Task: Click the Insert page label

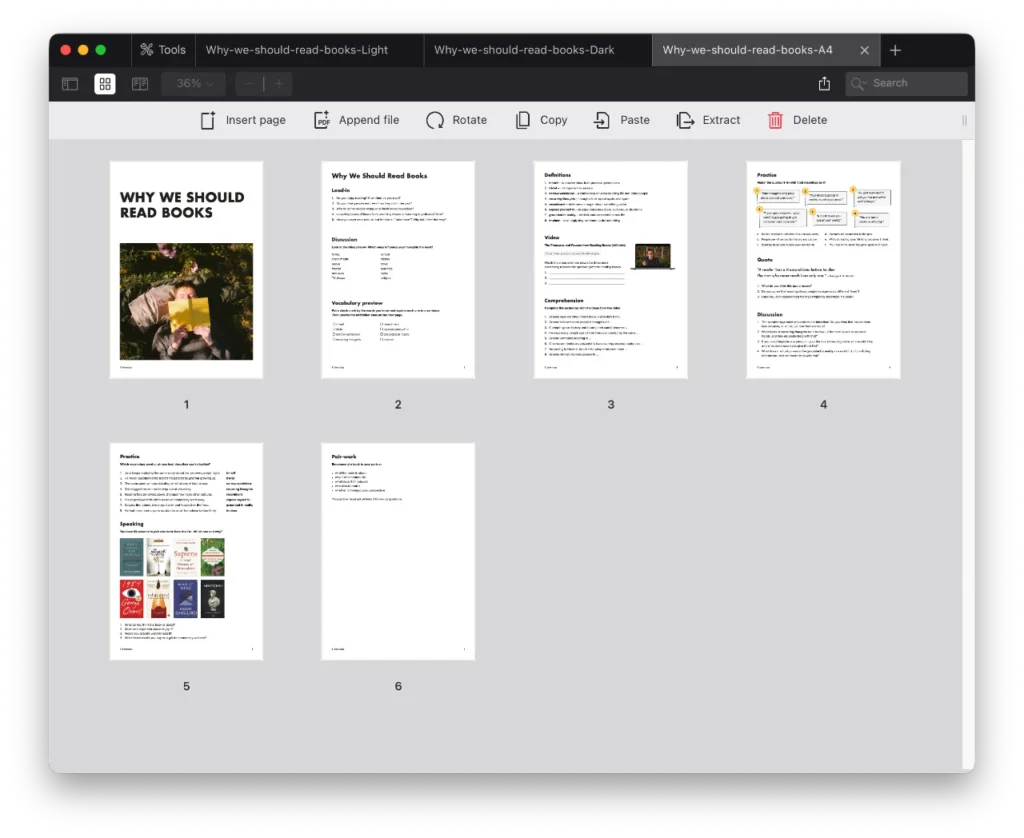Action: click(255, 120)
